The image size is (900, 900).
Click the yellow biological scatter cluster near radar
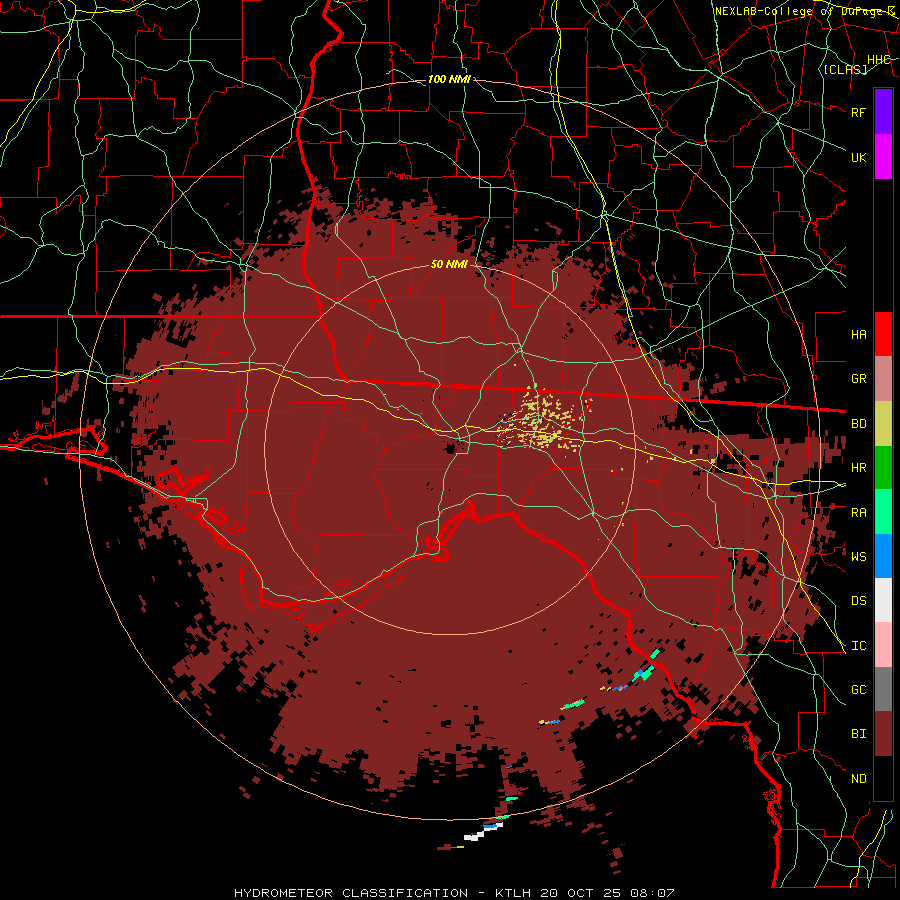tap(542, 421)
